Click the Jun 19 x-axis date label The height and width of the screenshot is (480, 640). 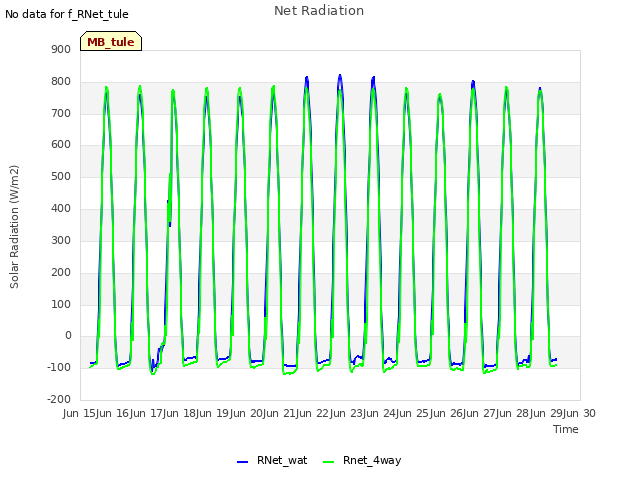pos(213,413)
